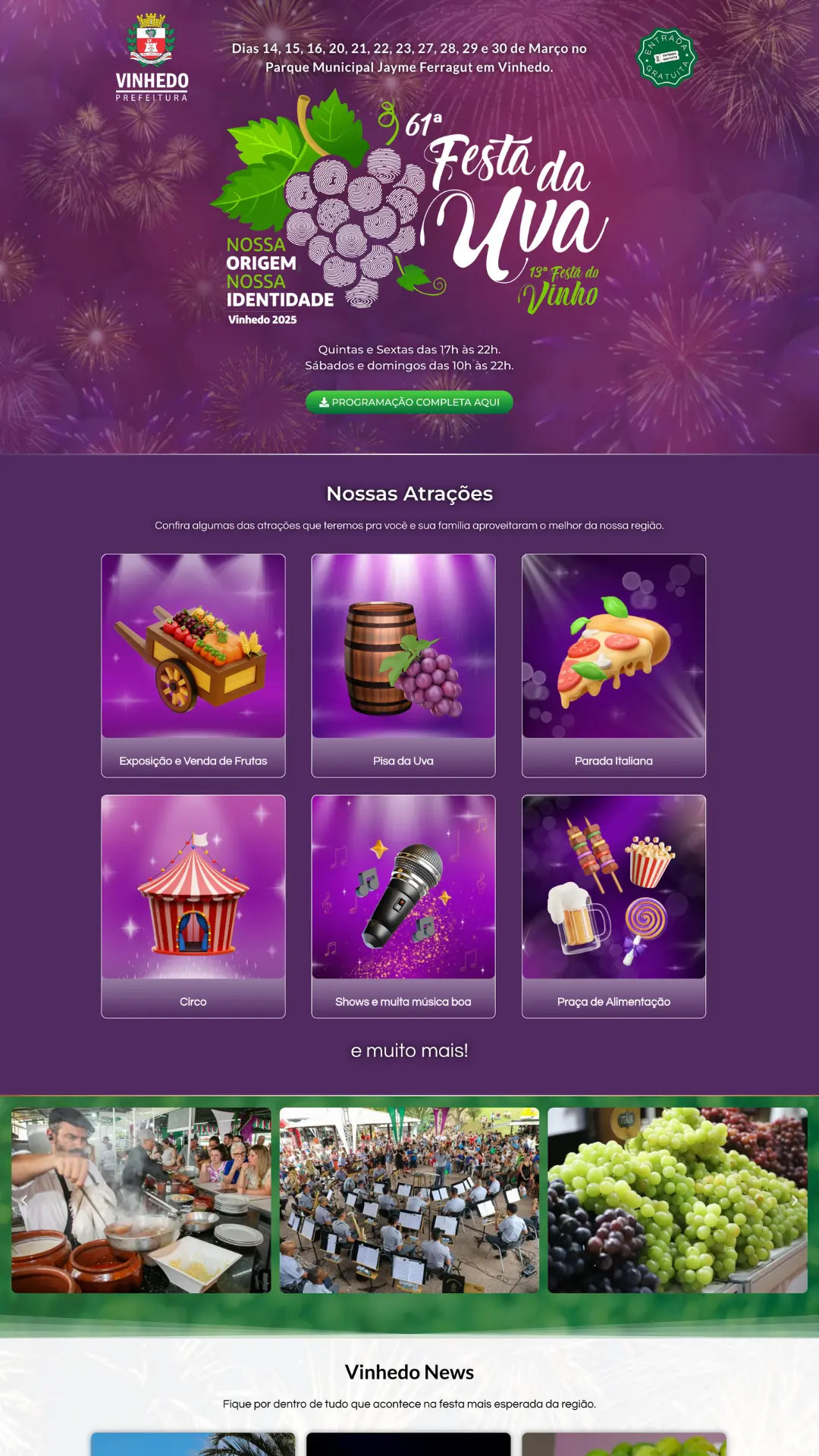
Task: Select the microphone shows image
Action: (403, 887)
